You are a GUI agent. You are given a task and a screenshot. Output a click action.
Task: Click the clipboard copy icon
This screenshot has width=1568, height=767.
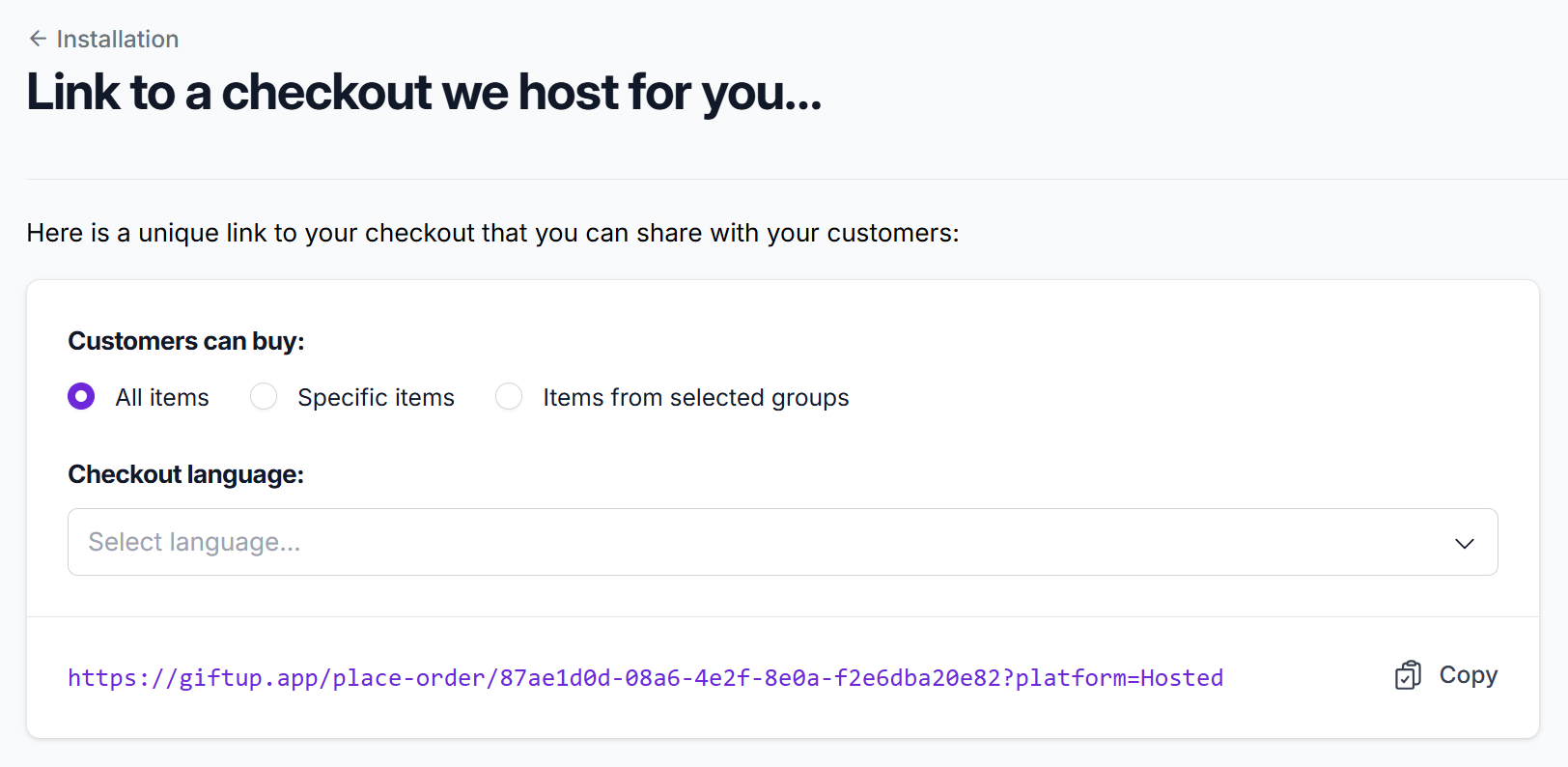click(x=1408, y=675)
